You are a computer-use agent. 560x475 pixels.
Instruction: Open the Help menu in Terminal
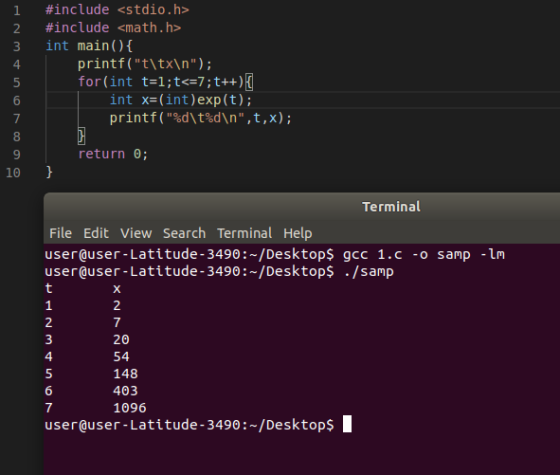298,233
